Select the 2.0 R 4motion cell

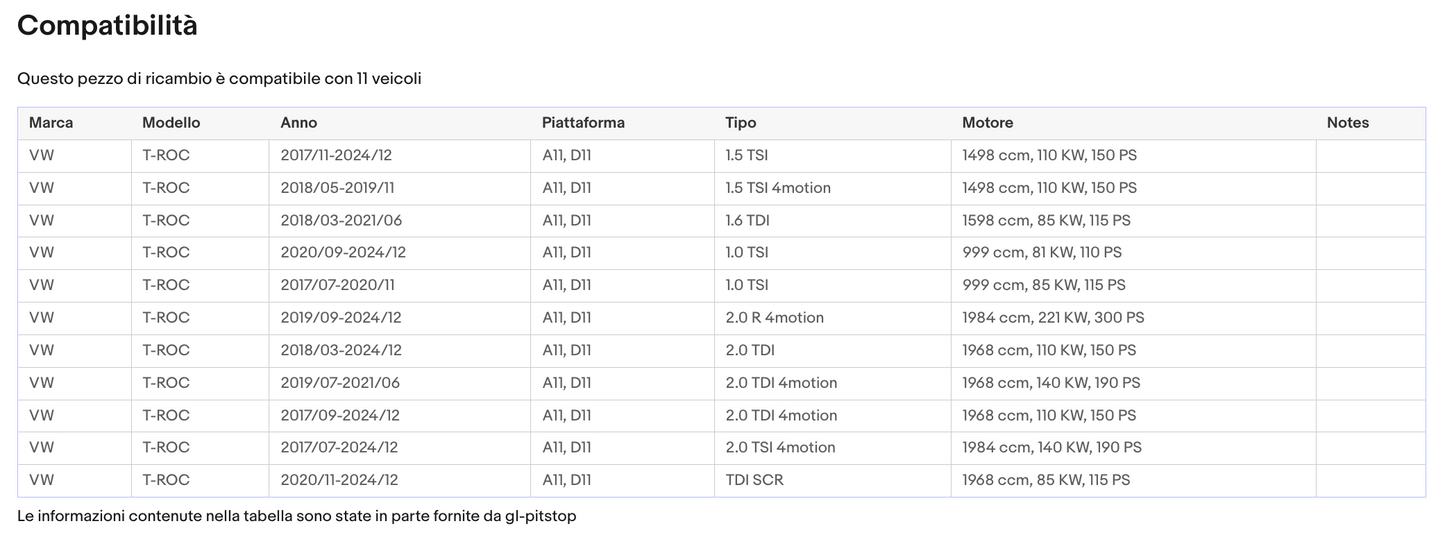tap(775, 318)
